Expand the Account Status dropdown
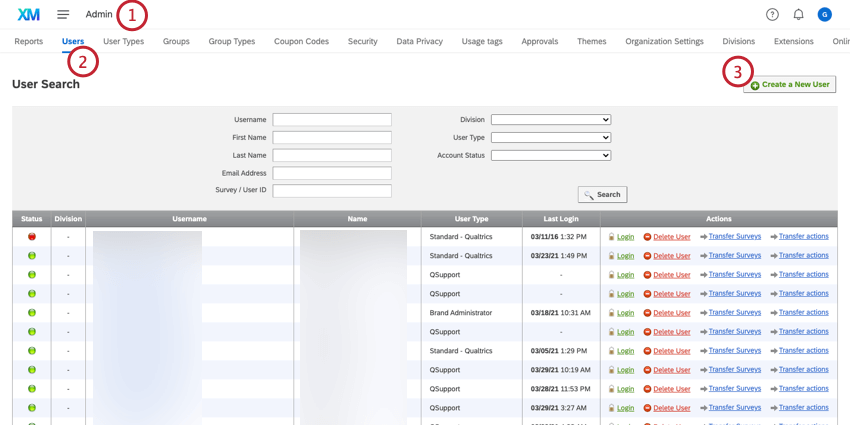Viewport: 850px width, 425px height. 550,156
